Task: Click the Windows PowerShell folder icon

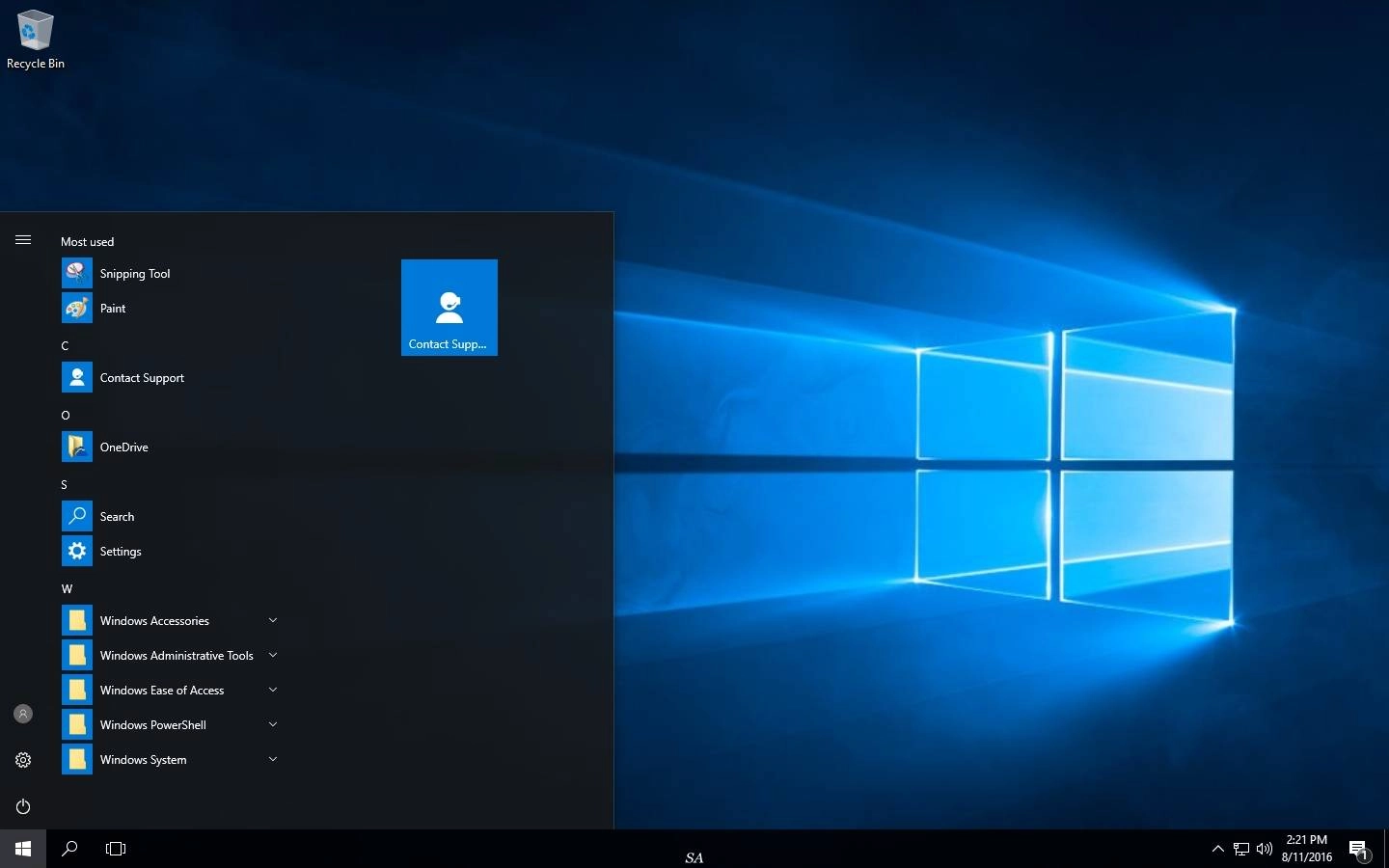Action: tap(77, 725)
